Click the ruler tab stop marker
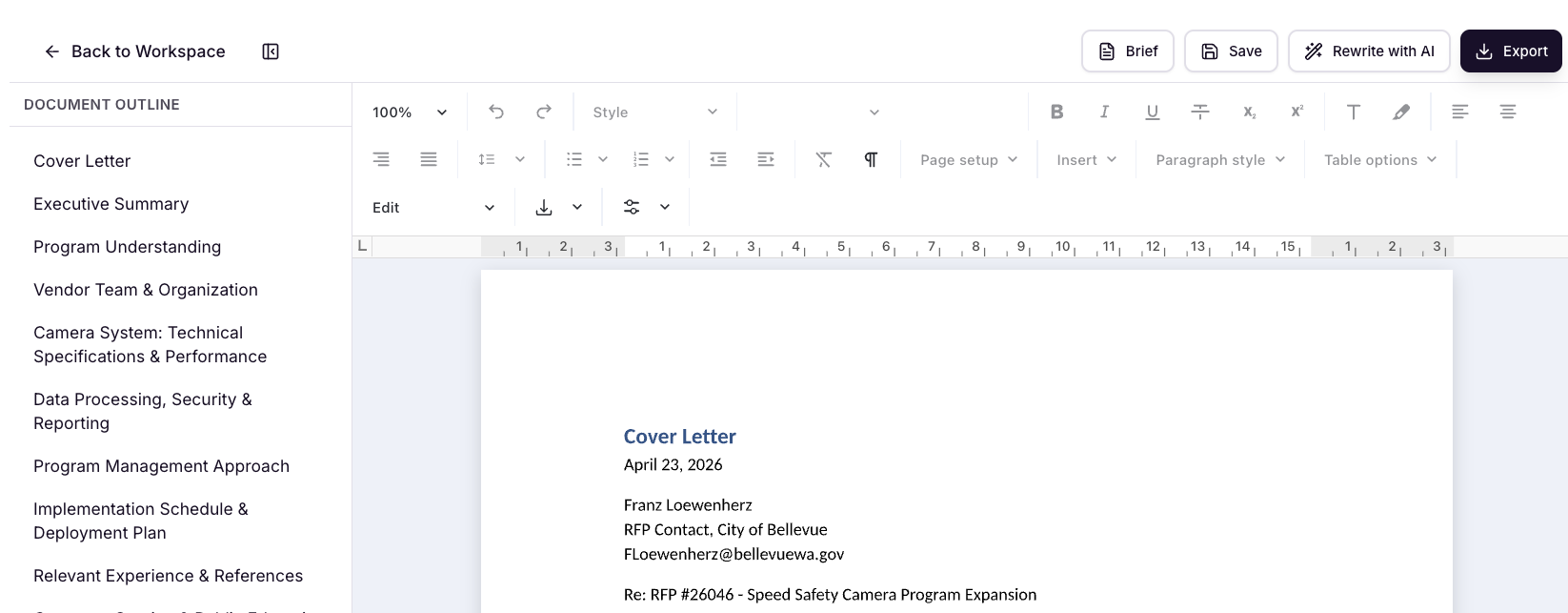Image resolution: width=1568 pixels, height=613 pixels. click(x=362, y=246)
